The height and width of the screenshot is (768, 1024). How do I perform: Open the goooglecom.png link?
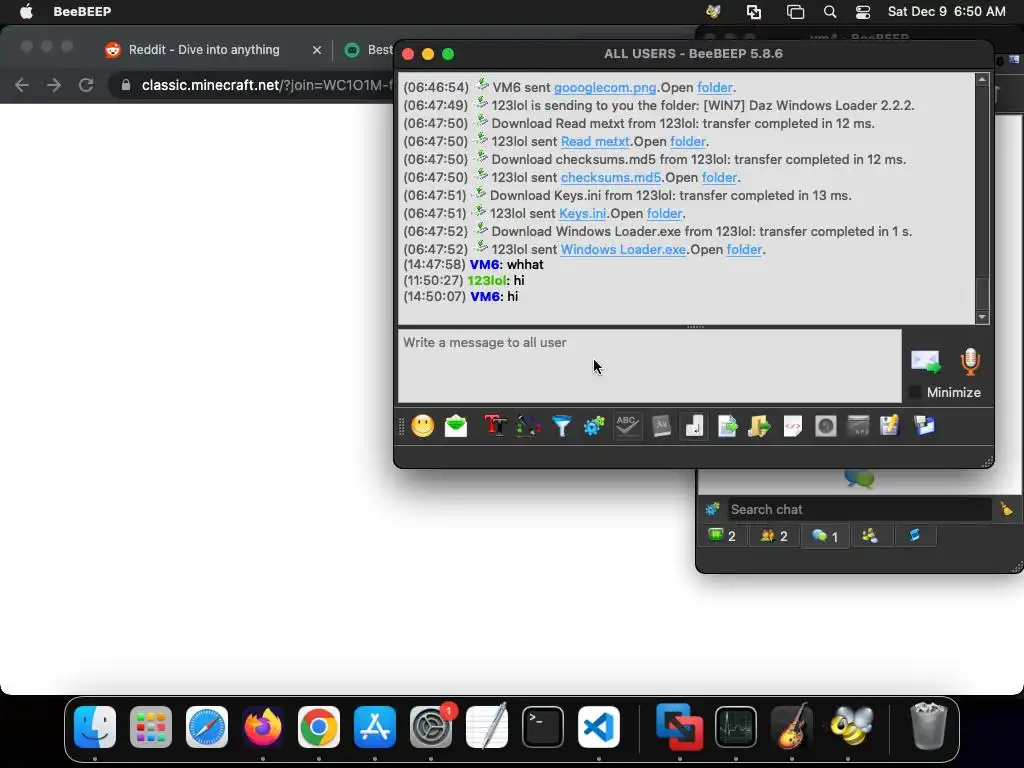[605, 88]
